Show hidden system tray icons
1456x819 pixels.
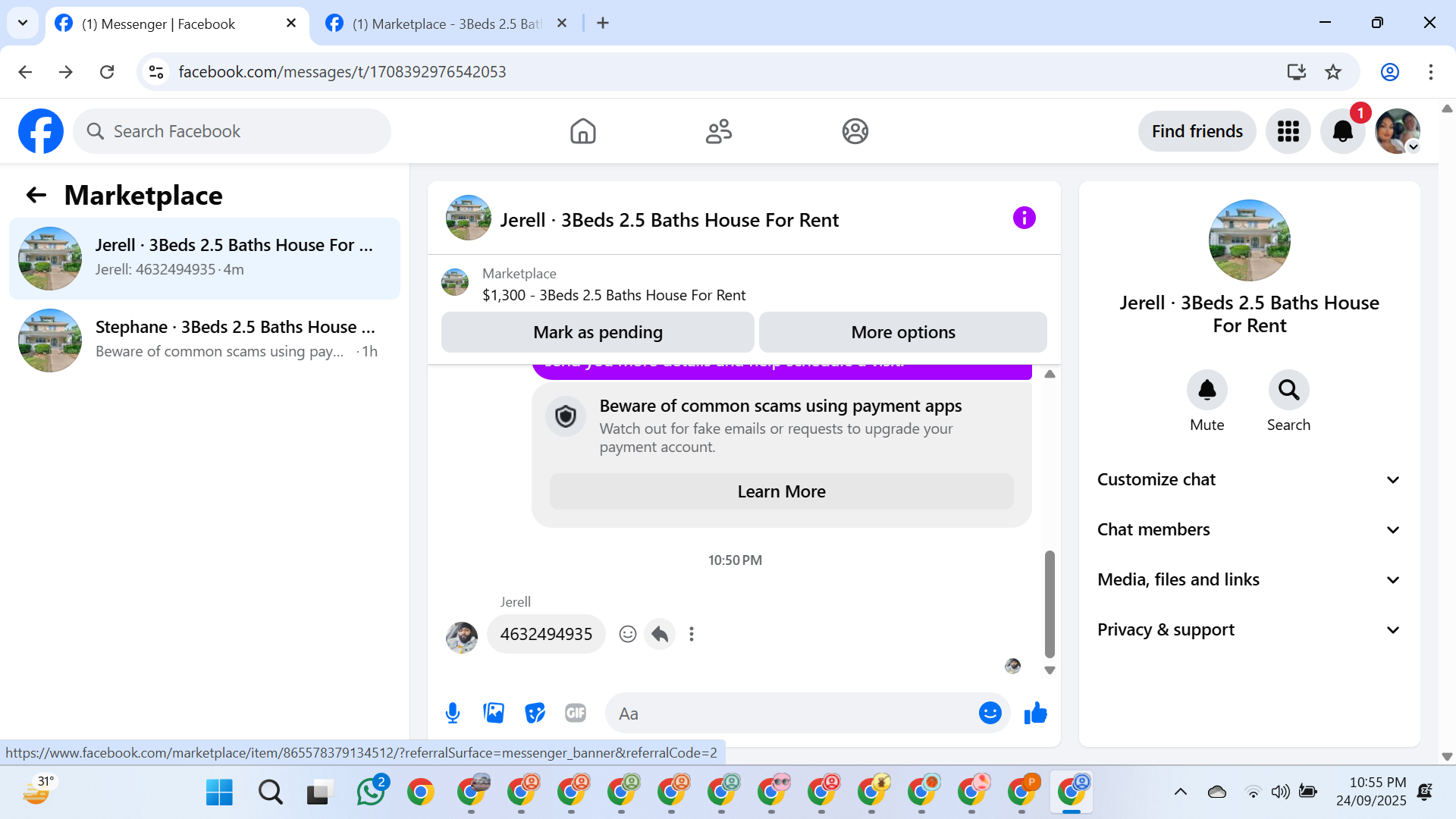(x=1180, y=792)
